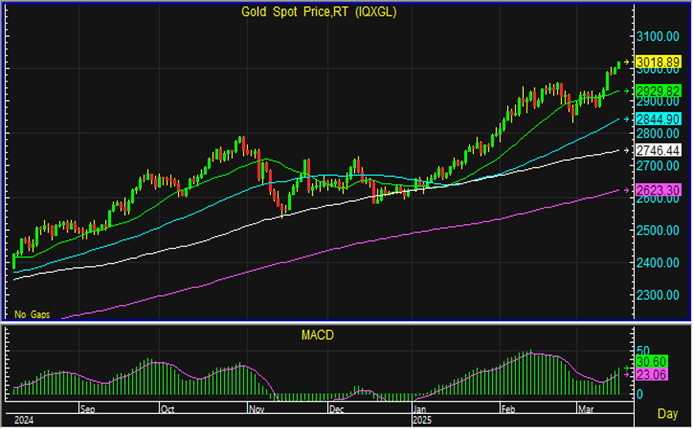Click the white arrow marker beside 2746.44
693x429 pixels.
point(627,150)
